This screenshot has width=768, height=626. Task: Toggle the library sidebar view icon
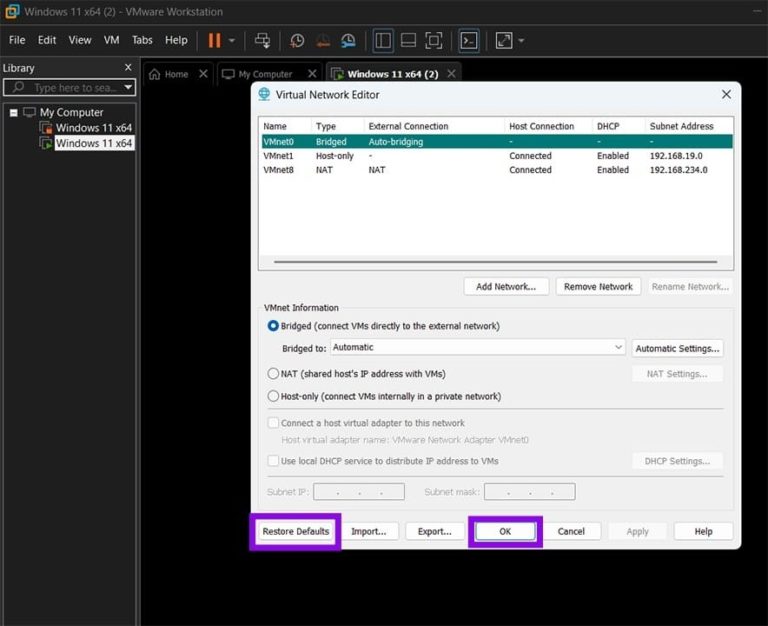pyautogui.click(x=383, y=41)
